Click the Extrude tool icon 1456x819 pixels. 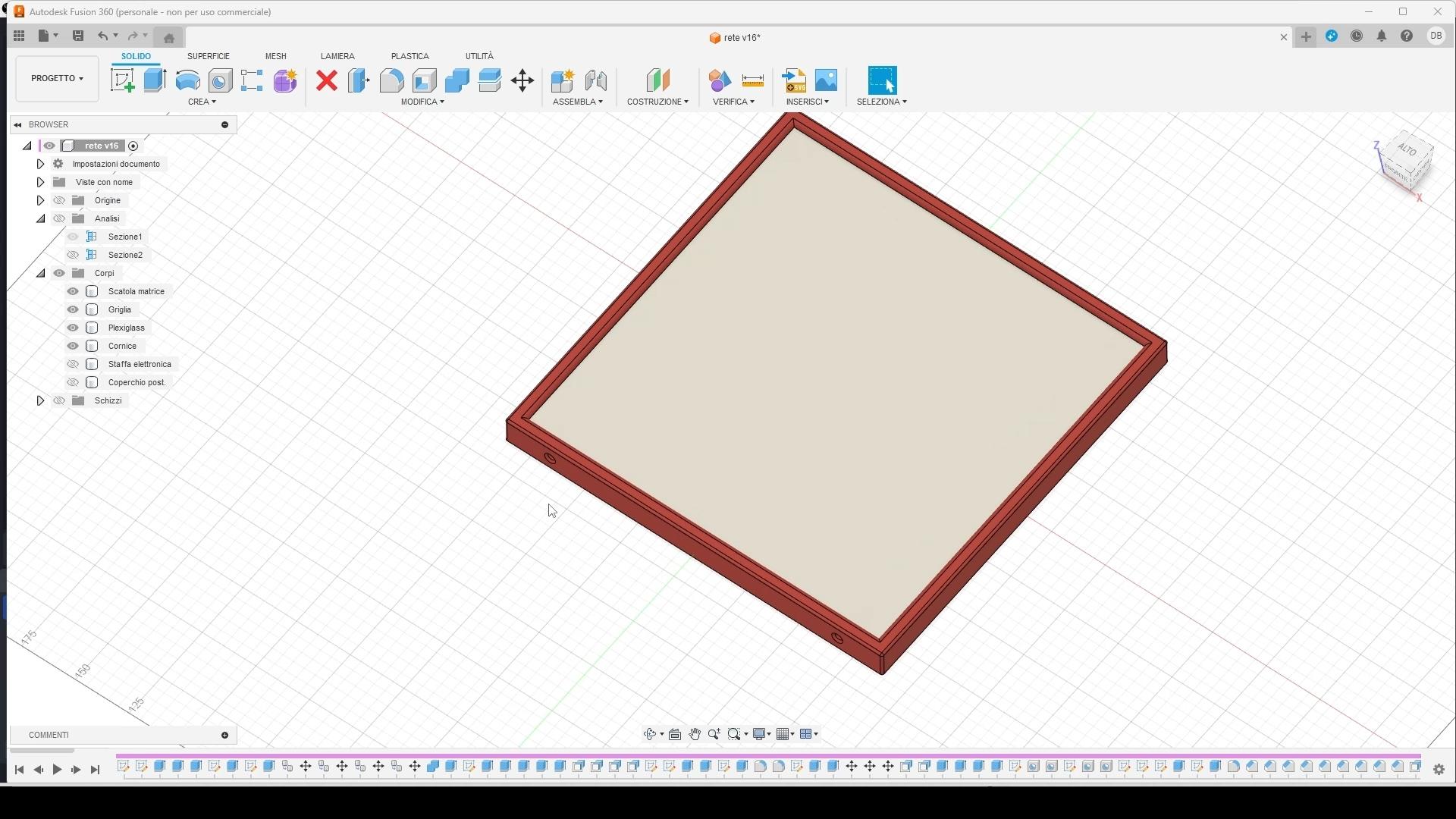click(155, 80)
